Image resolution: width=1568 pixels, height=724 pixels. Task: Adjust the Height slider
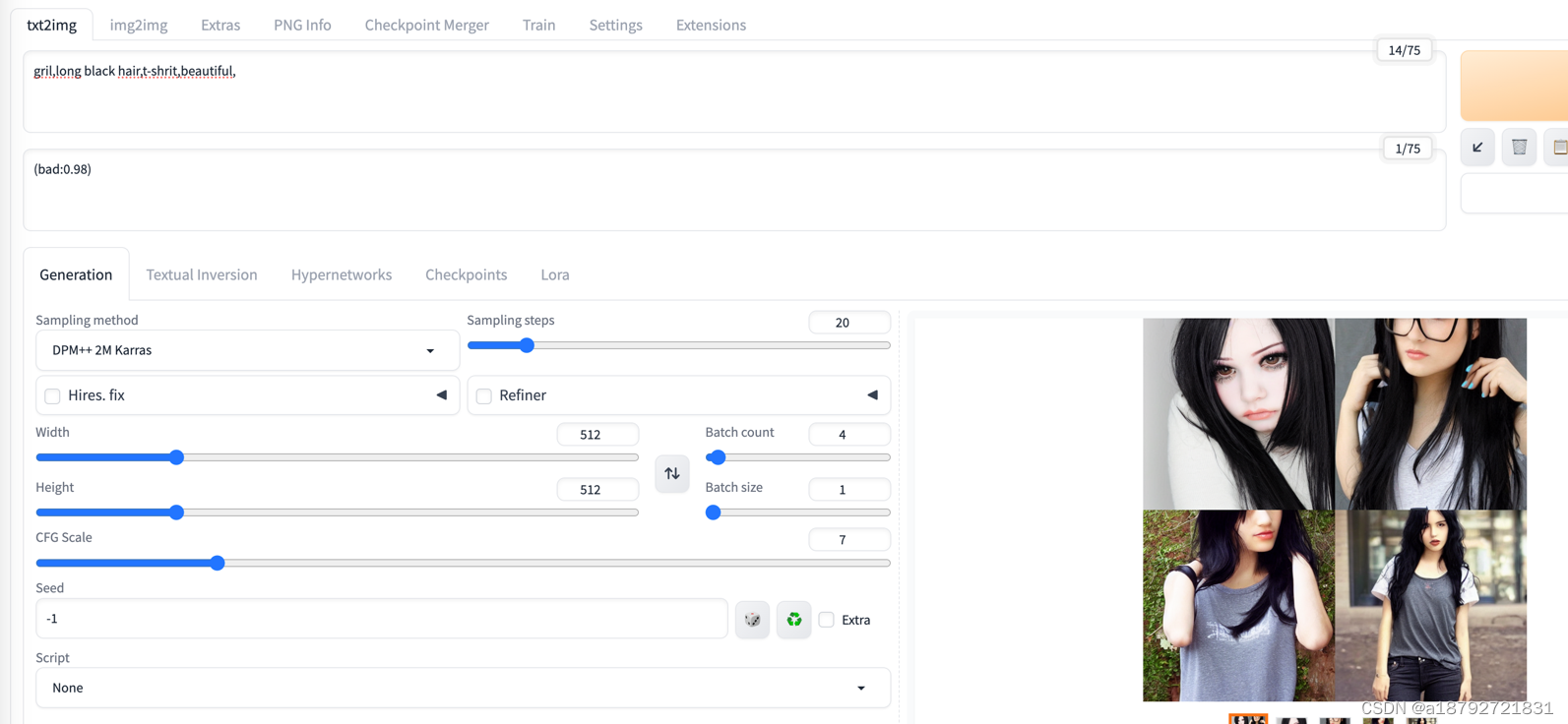pos(337,513)
